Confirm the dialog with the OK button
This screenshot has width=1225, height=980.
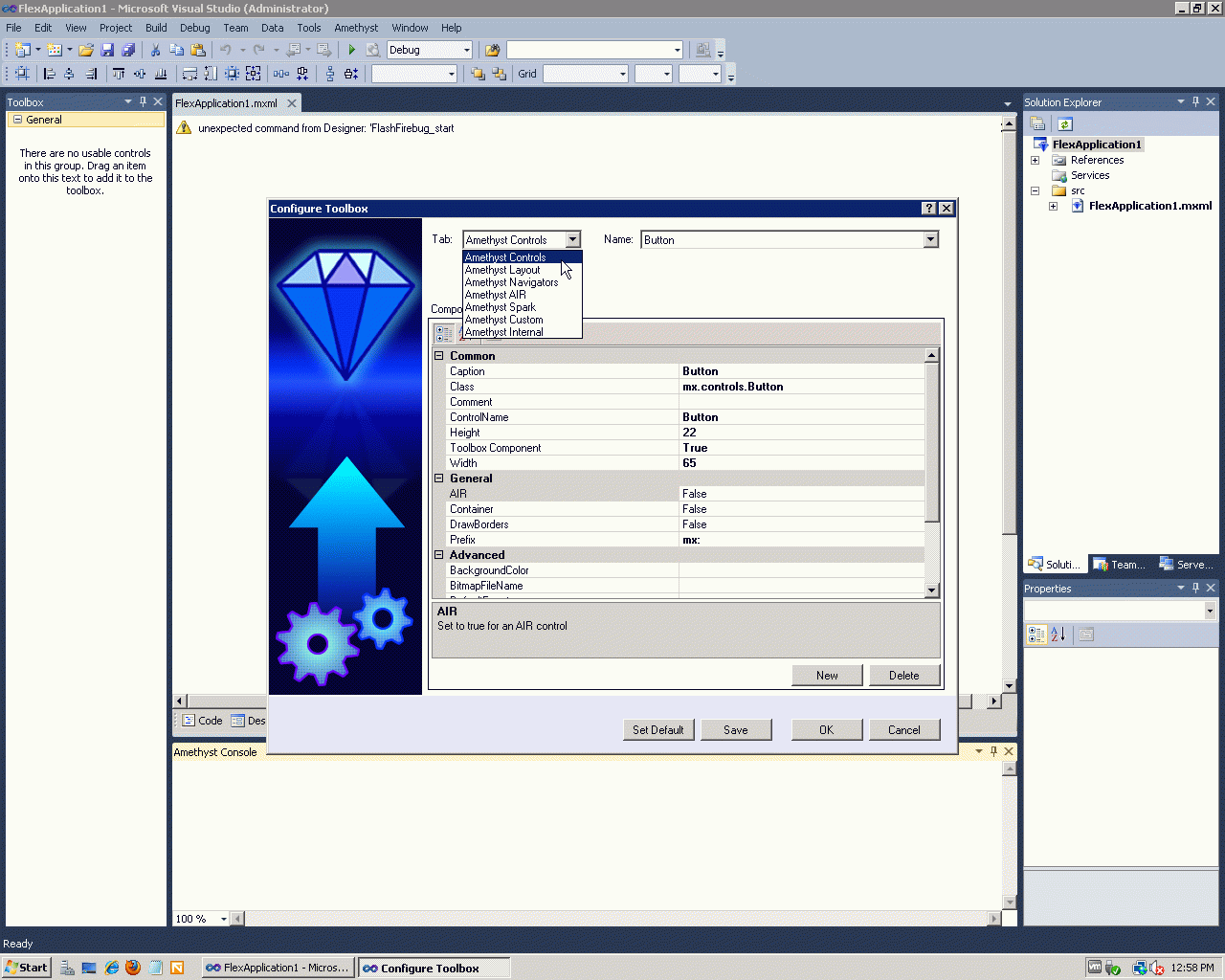tap(827, 730)
